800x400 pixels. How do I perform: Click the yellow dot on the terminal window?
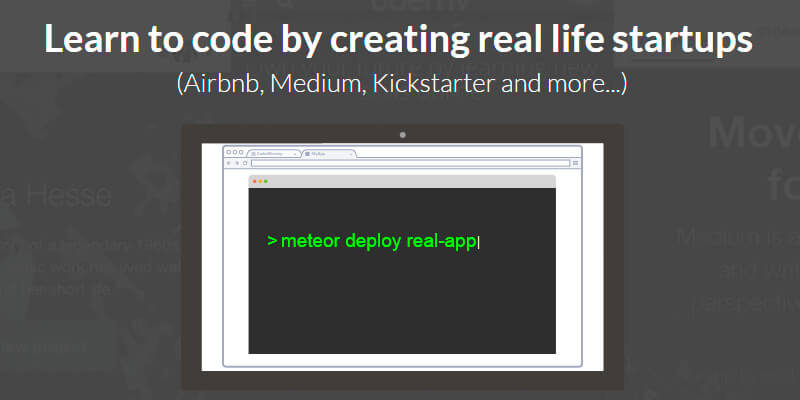click(260, 181)
